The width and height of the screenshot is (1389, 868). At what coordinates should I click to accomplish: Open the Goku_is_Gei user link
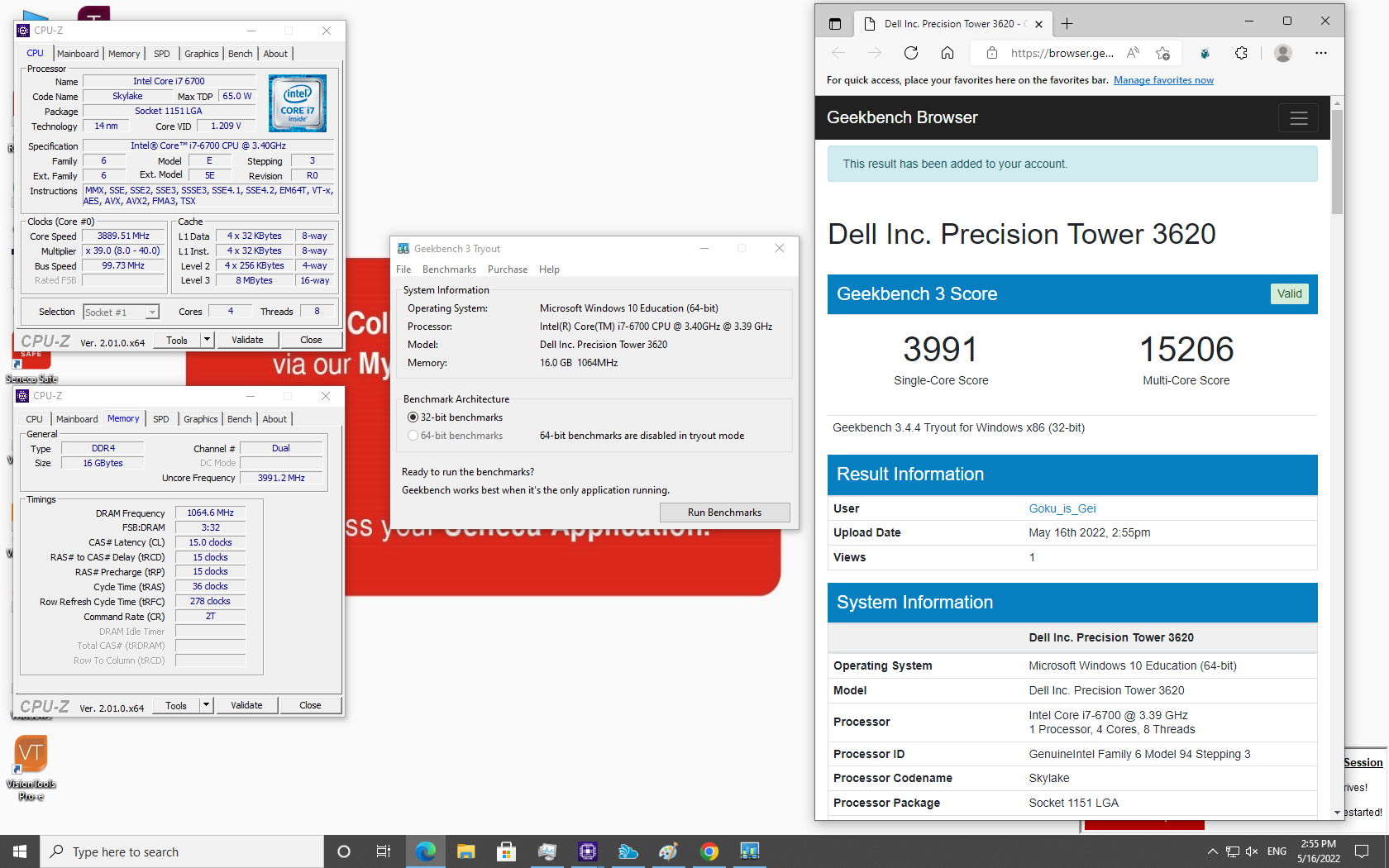(1062, 508)
